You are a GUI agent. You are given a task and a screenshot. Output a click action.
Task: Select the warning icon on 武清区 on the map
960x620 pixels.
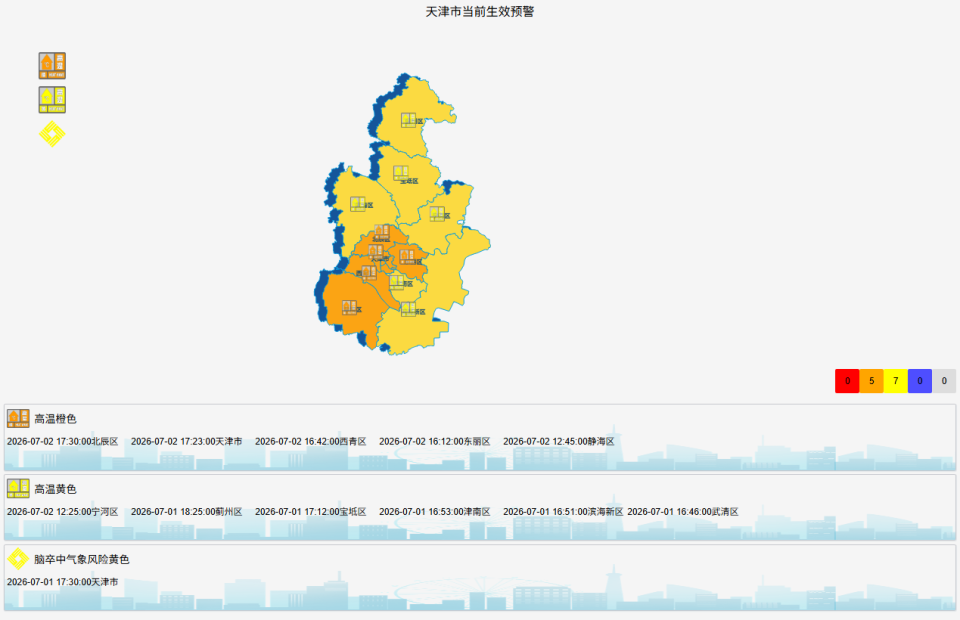pos(358,204)
